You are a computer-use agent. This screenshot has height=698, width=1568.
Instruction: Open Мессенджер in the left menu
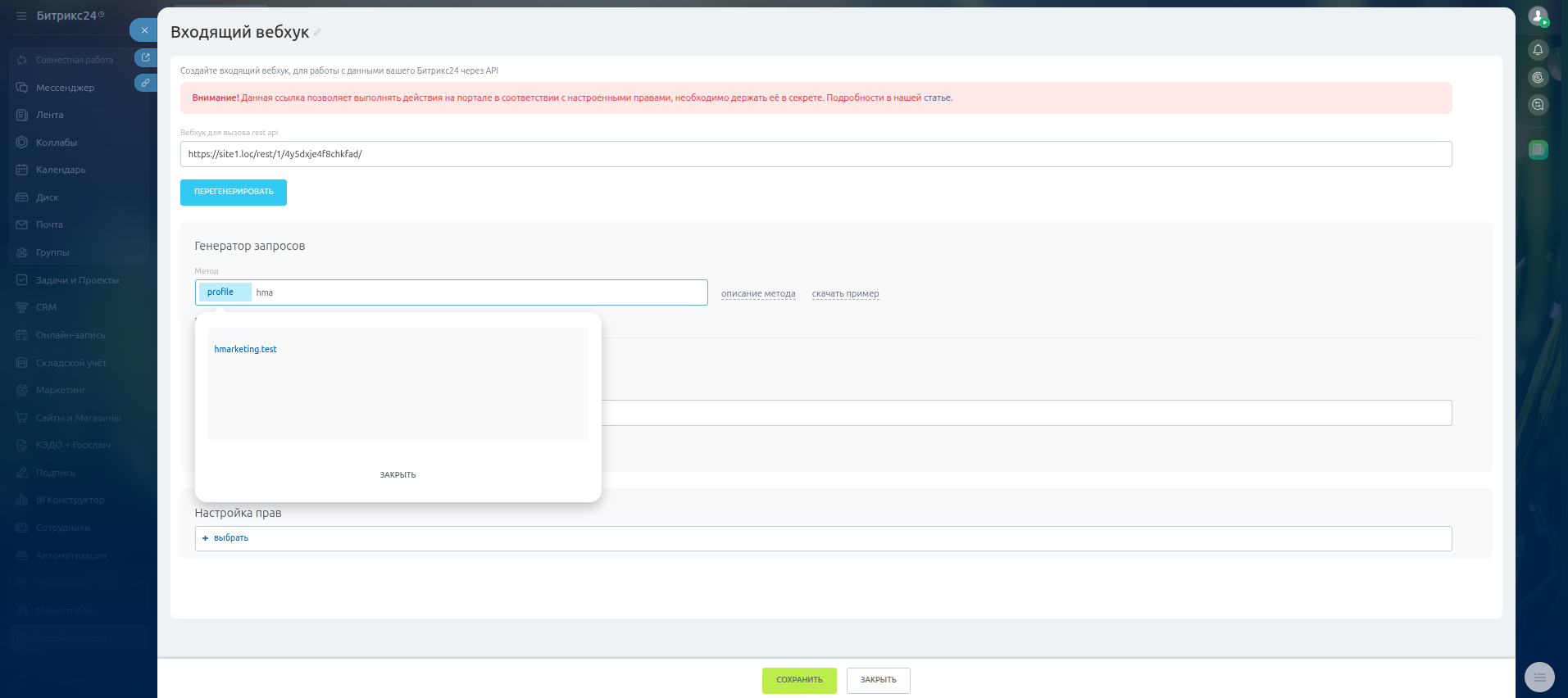(x=65, y=88)
